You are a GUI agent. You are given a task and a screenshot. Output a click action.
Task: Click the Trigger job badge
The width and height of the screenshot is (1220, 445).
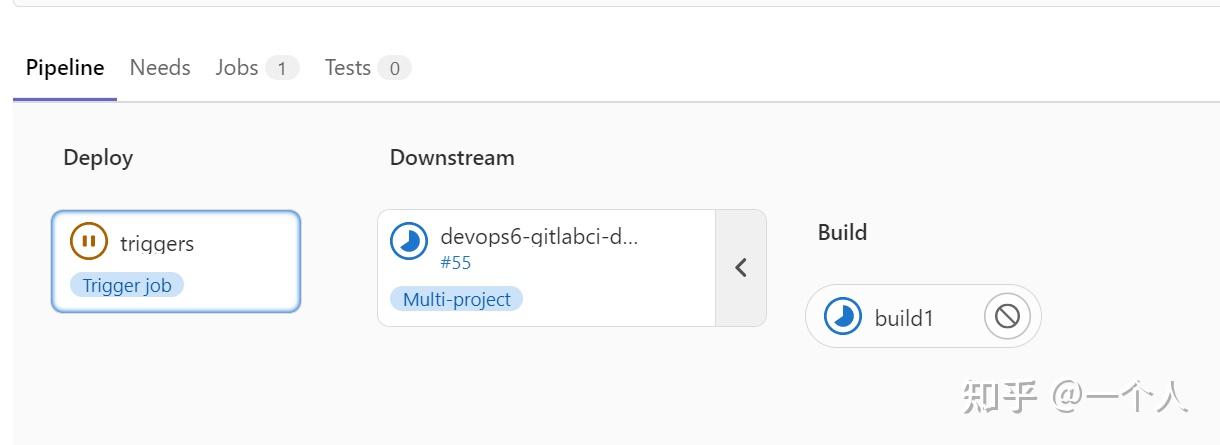pyautogui.click(x=127, y=285)
